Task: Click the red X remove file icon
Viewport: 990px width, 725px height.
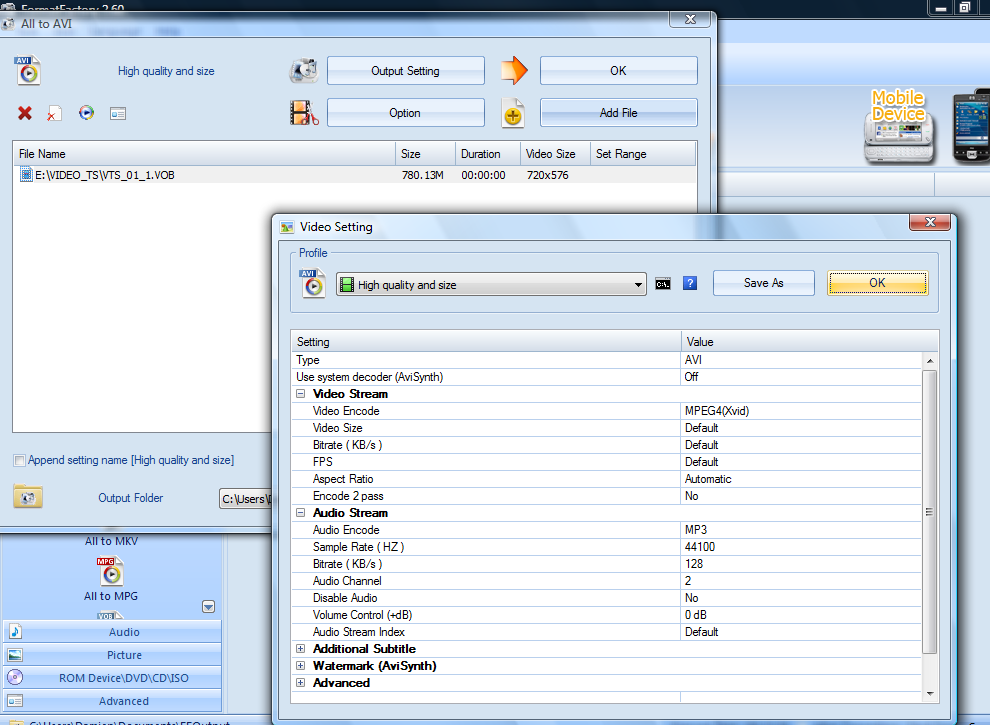Action: tap(25, 113)
